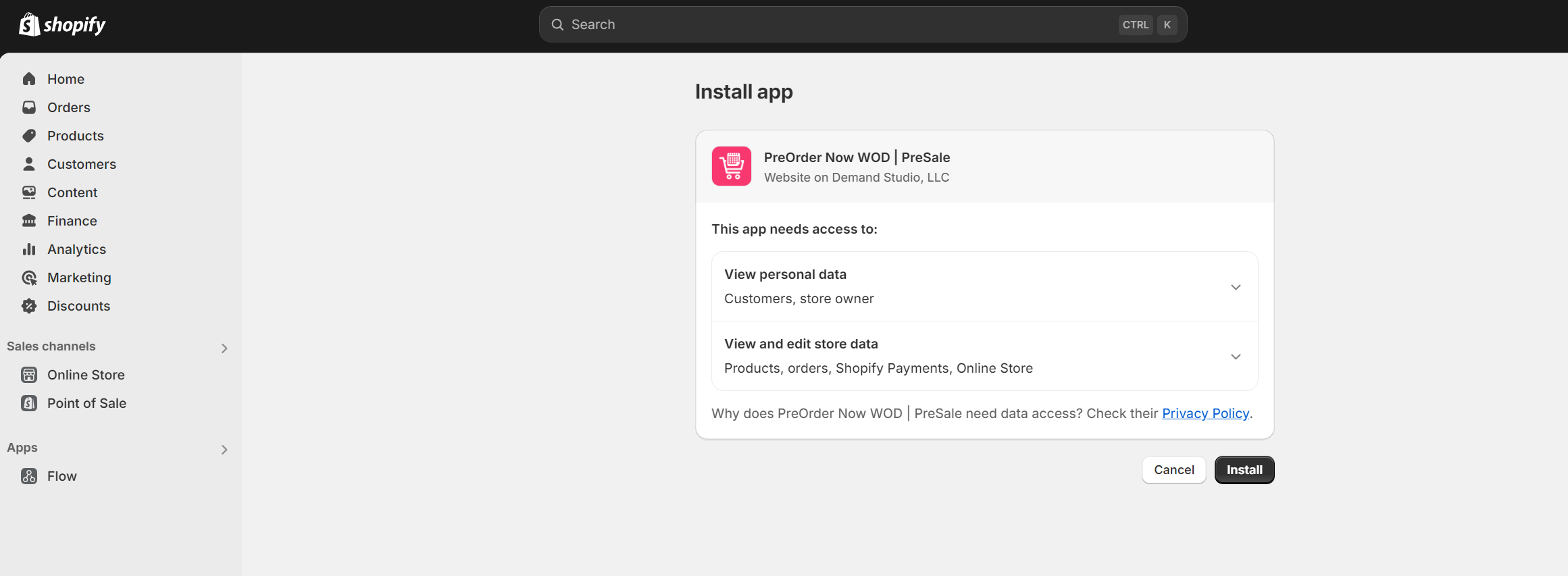This screenshot has width=1568, height=576.
Task: Click the Customers person icon
Action: (x=29, y=164)
